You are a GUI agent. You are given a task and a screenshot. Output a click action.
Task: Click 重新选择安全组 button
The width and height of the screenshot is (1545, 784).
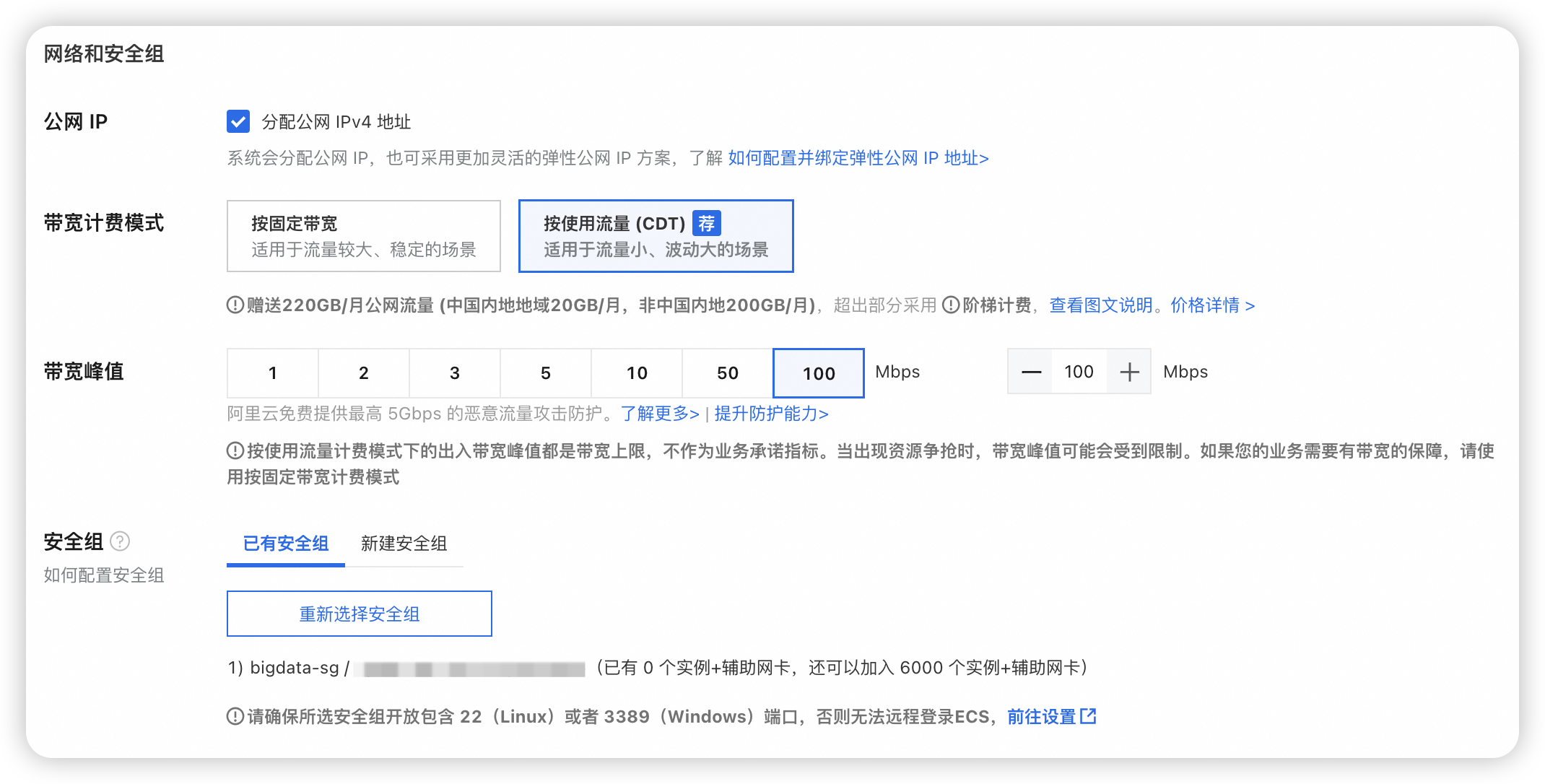coord(359,614)
